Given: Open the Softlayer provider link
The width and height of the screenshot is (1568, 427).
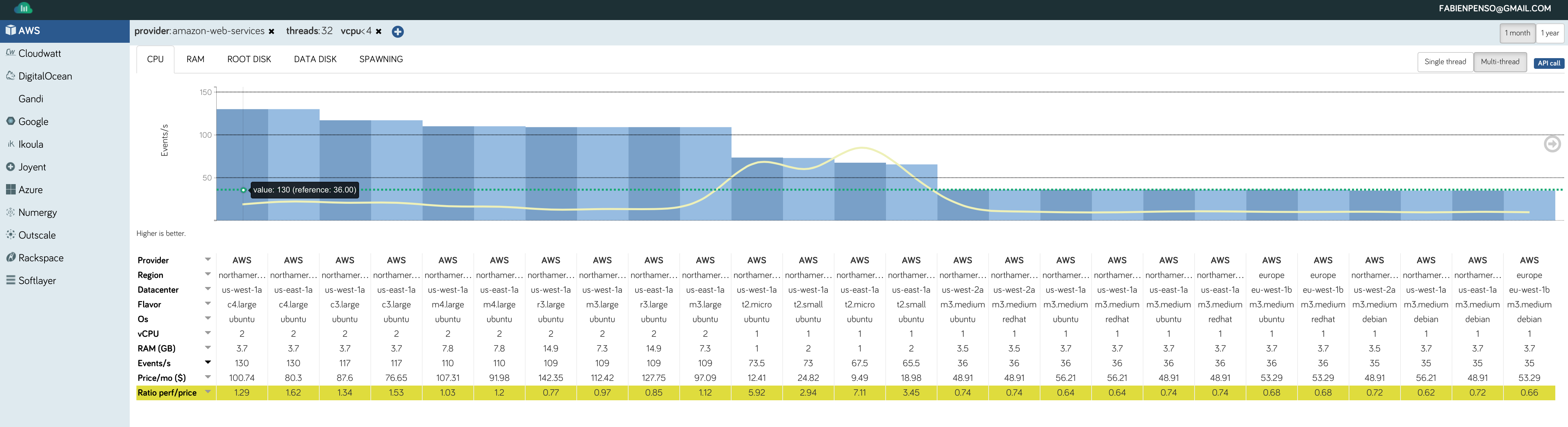Looking at the screenshot, I should point(37,280).
